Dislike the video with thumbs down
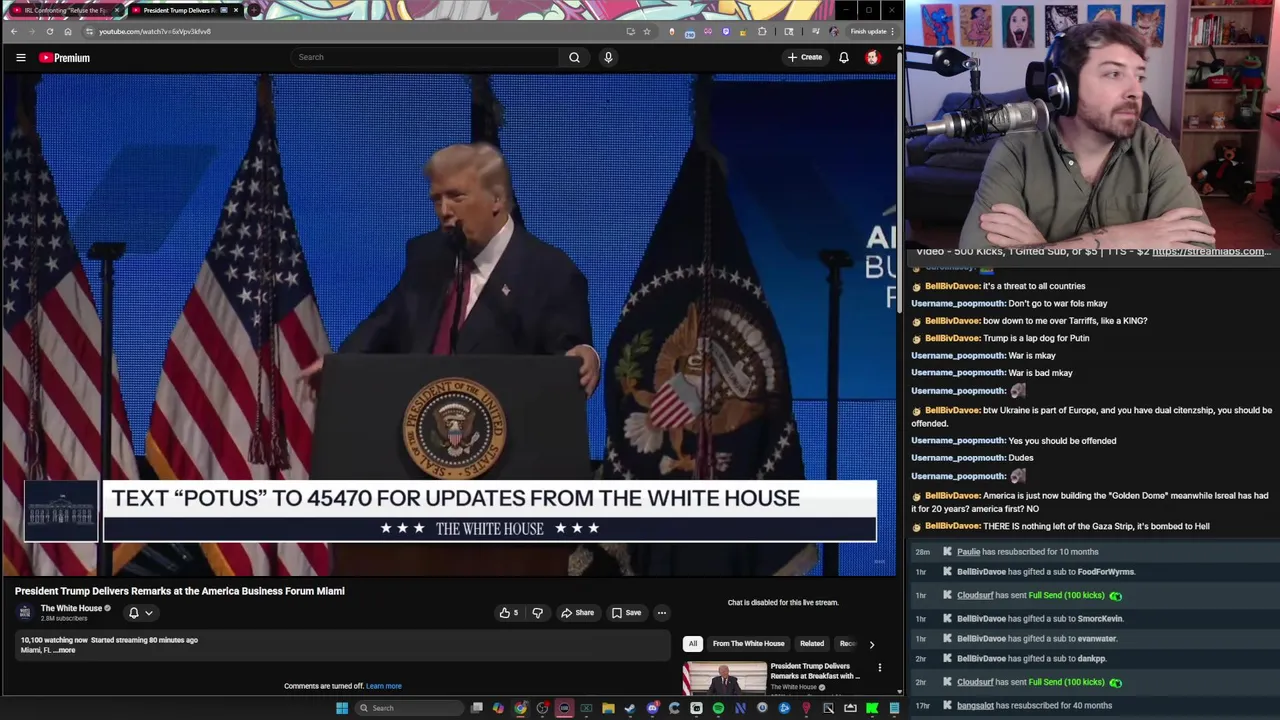 (537, 613)
